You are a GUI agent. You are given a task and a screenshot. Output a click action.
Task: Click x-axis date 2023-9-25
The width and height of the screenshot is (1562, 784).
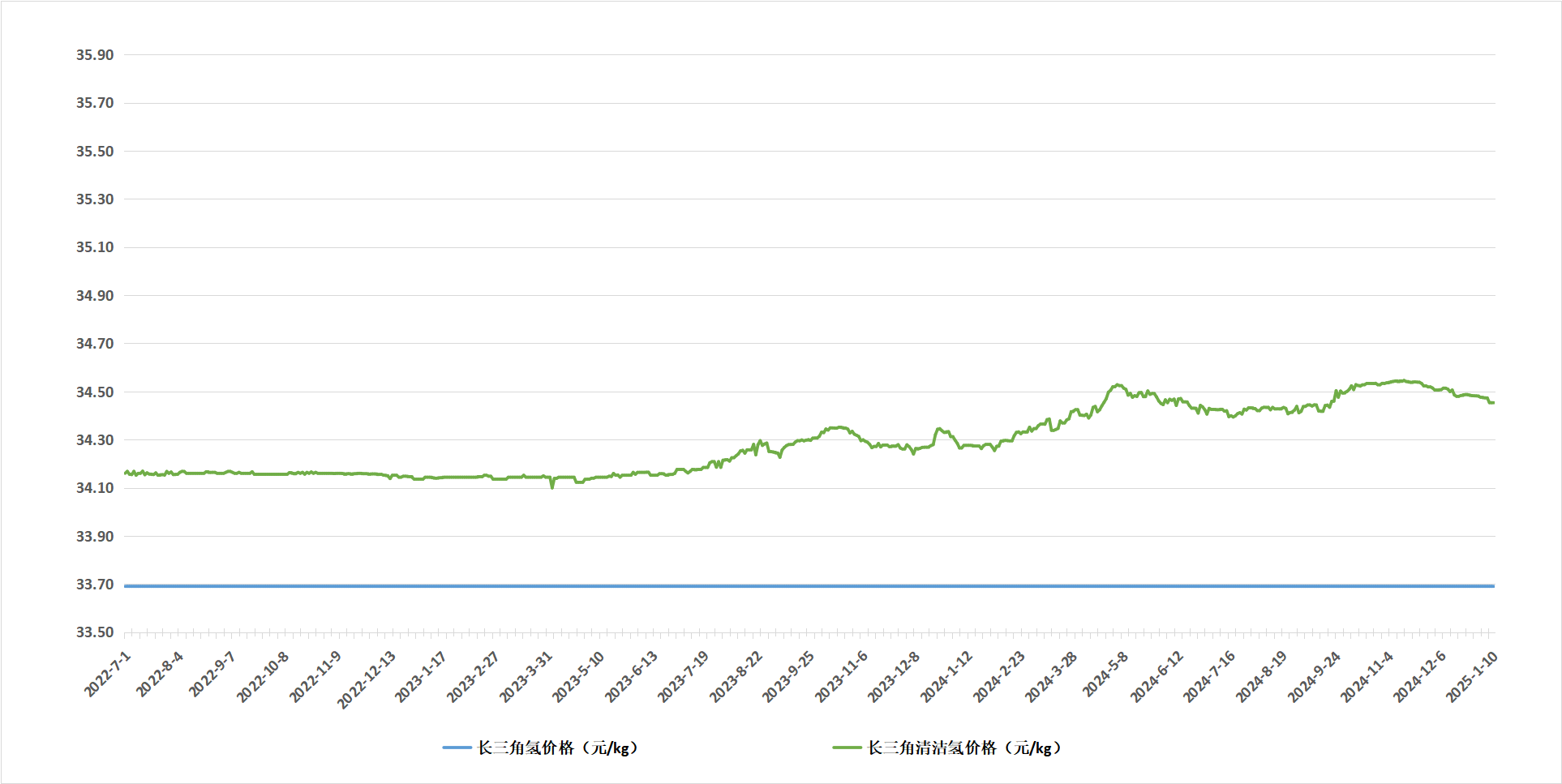(x=788, y=677)
